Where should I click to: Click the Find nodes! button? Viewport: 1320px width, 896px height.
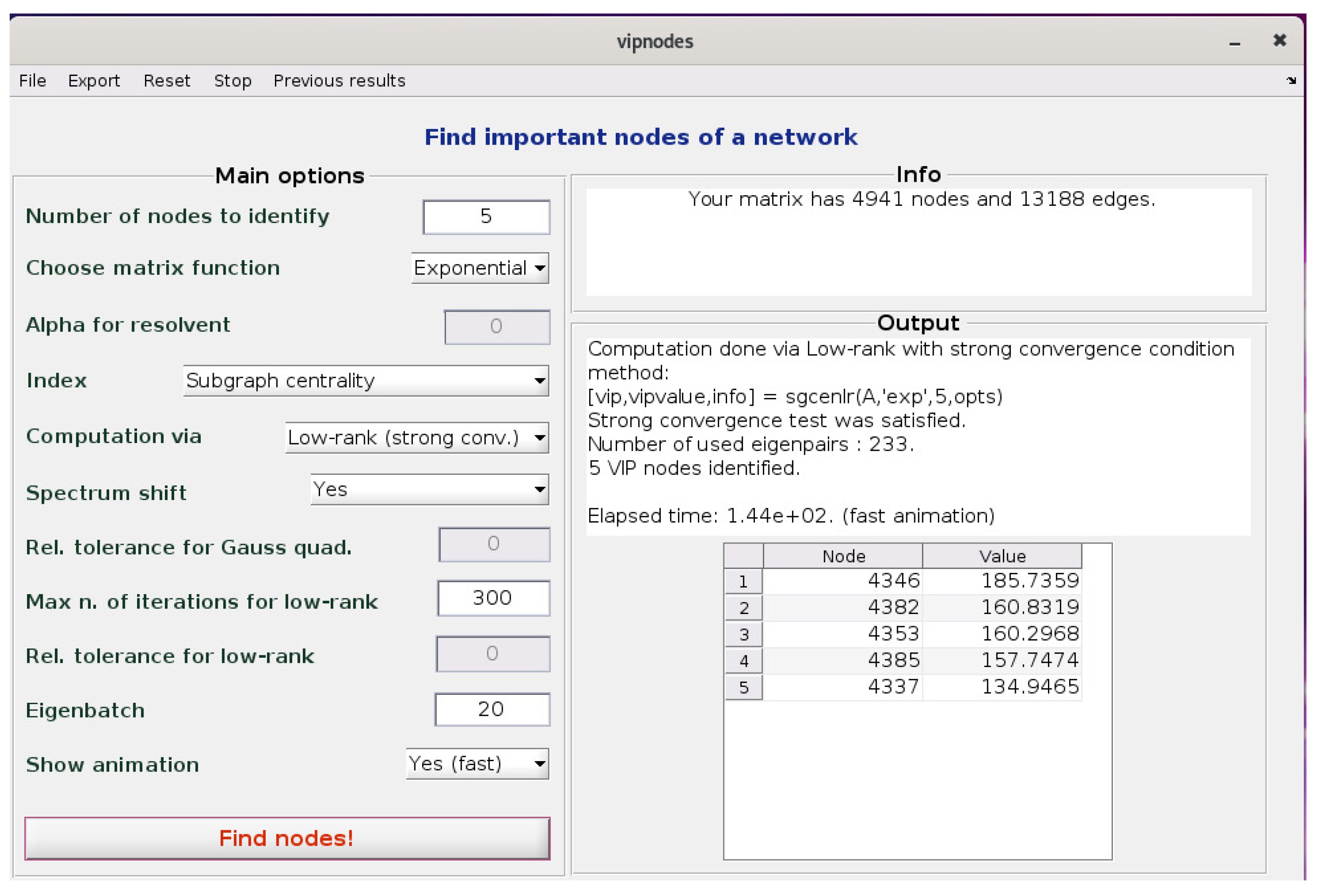(287, 838)
